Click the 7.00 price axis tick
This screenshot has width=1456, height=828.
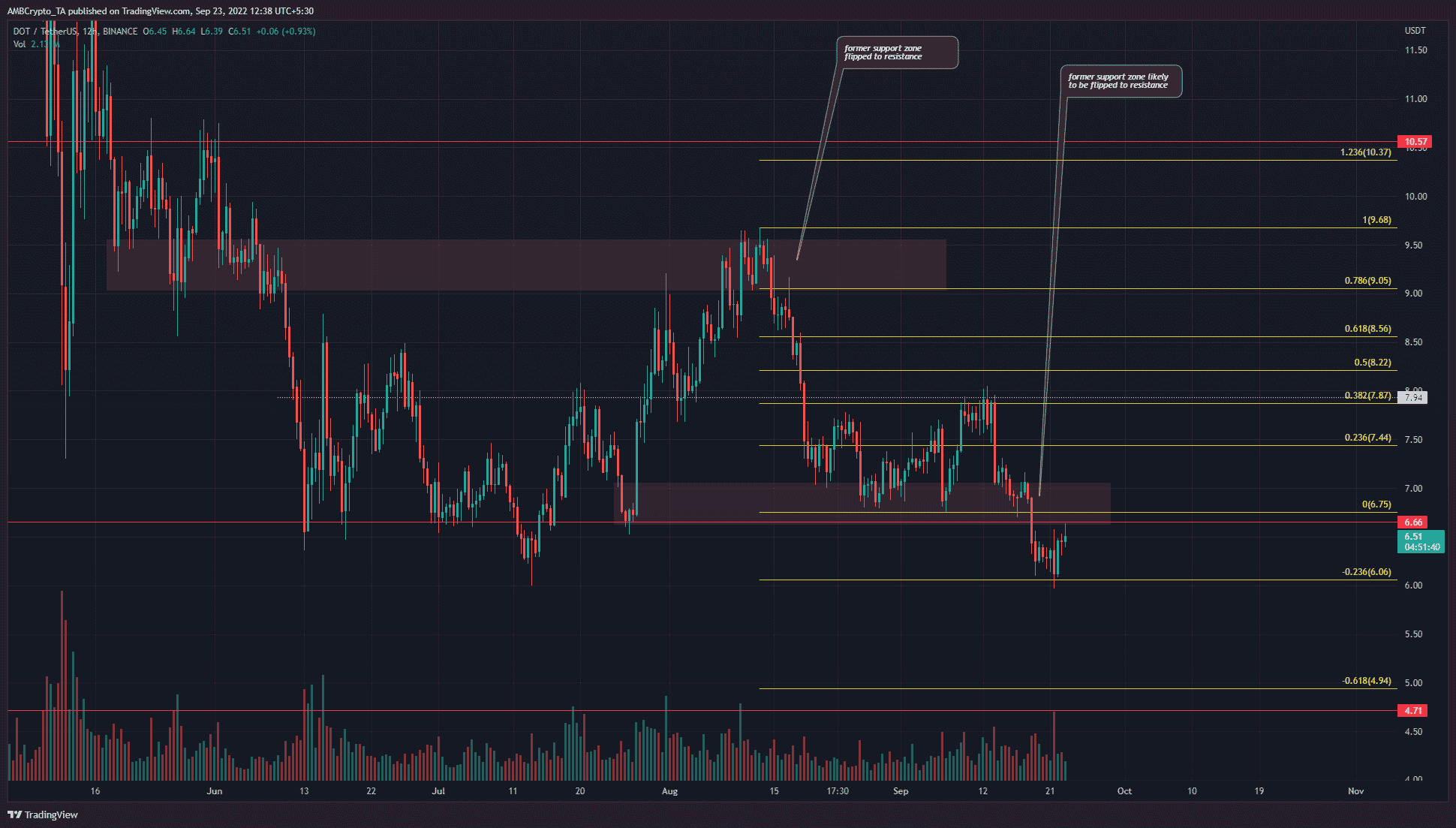(1413, 489)
